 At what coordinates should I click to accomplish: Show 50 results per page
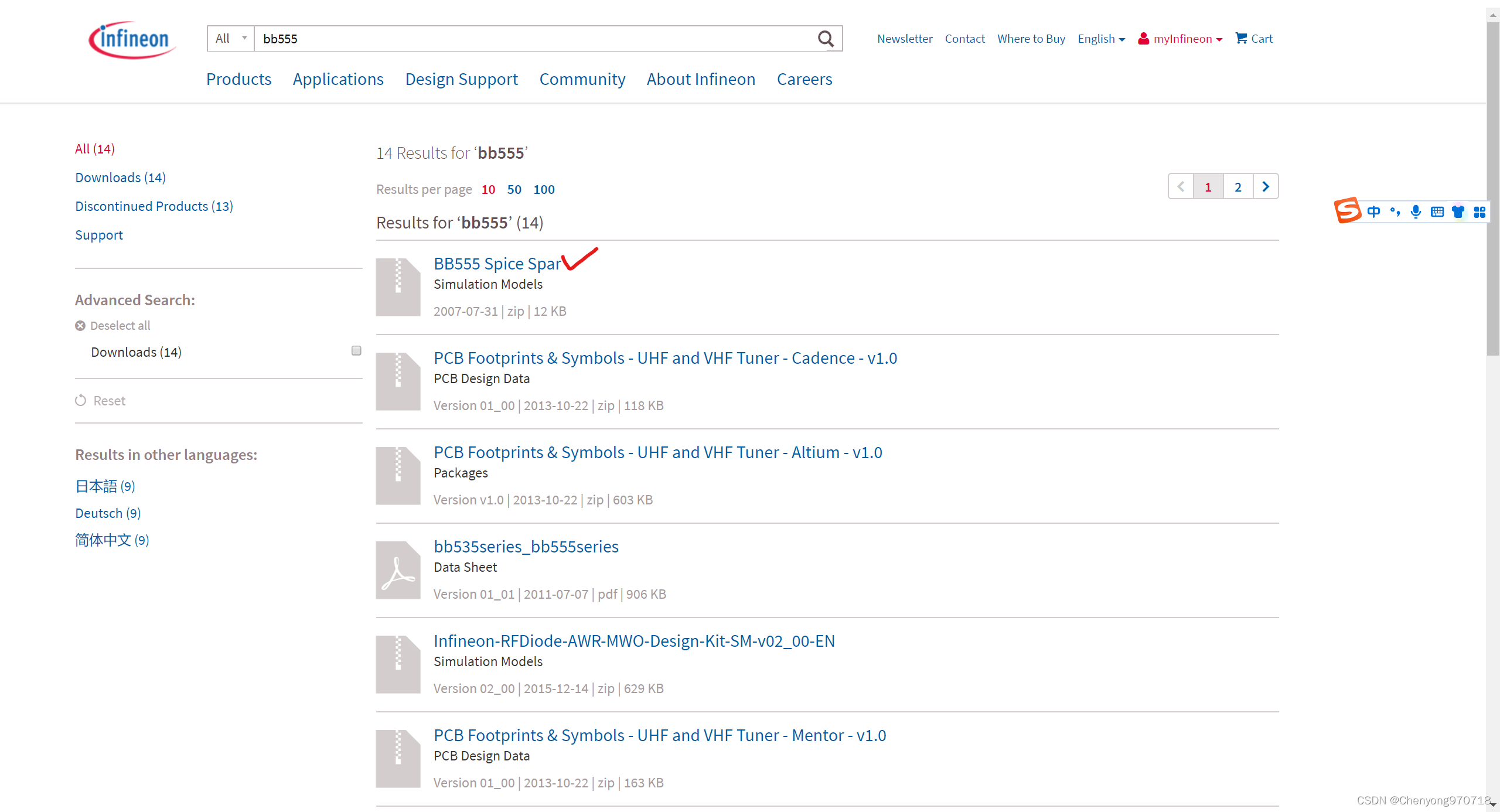point(514,189)
